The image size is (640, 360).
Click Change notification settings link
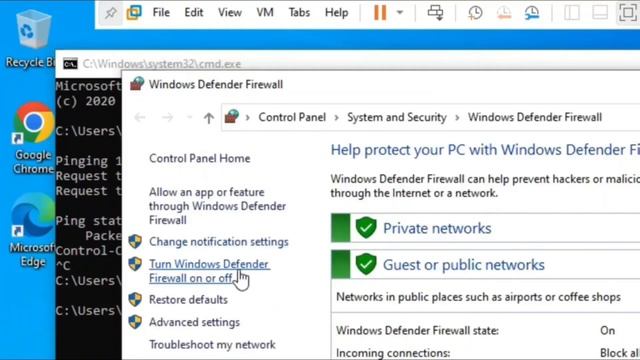[218, 242]
